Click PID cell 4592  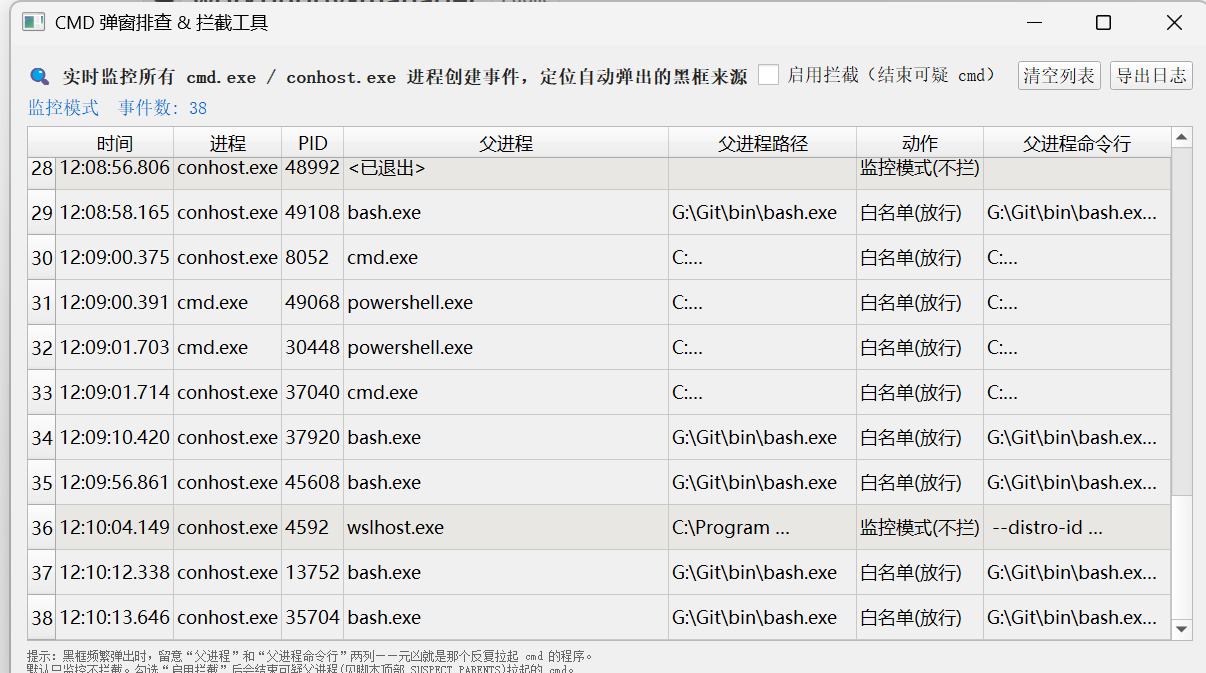(313, 527)
